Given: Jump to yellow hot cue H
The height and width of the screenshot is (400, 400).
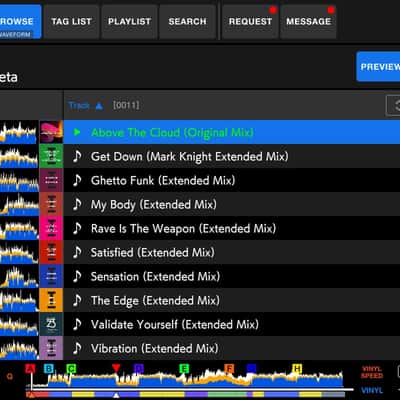Looking at the screenshot, I should [x=297, y=369].
